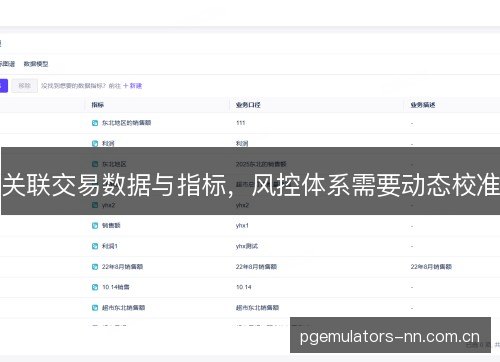This screenshot has height=362, width=500.
Task: Click the 指标 column header
Action: click(x=98, y=105)
